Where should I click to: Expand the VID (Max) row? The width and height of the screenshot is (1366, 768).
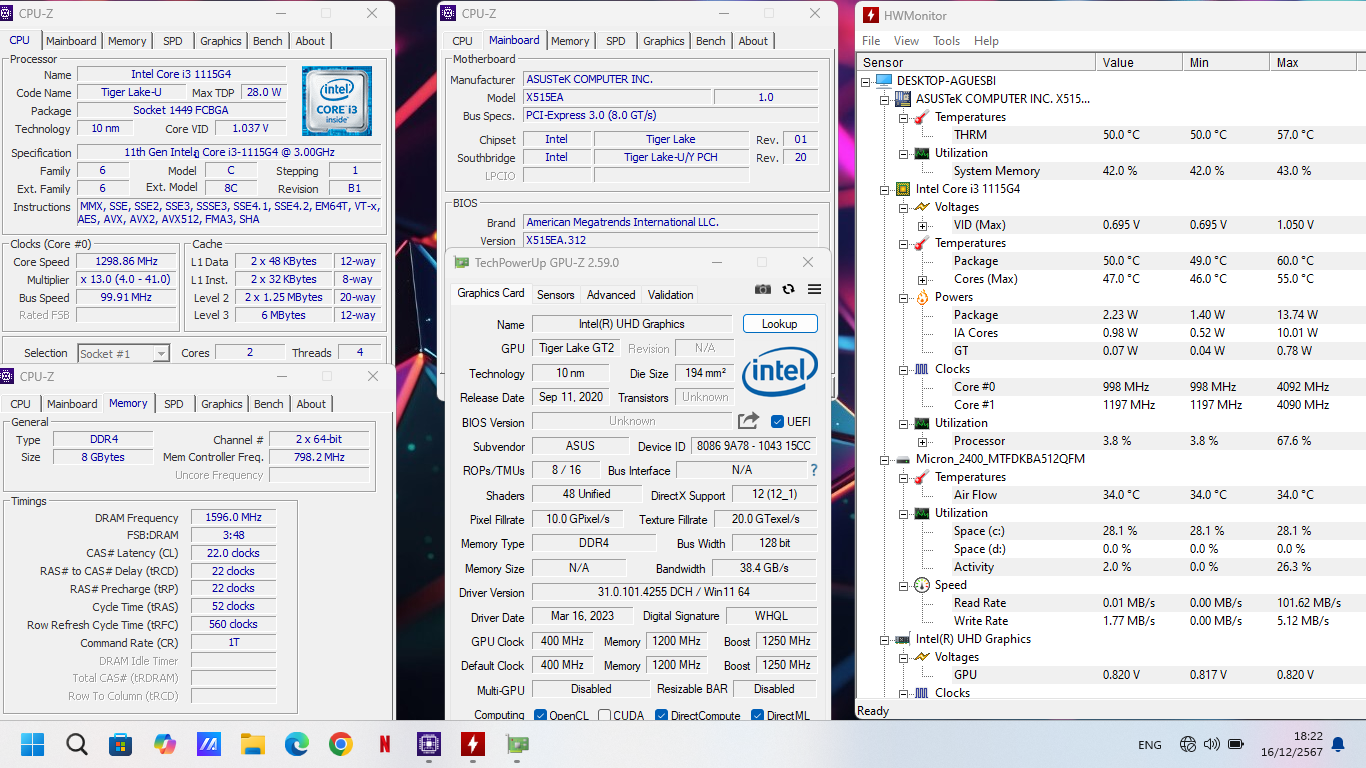click(922, 225)
